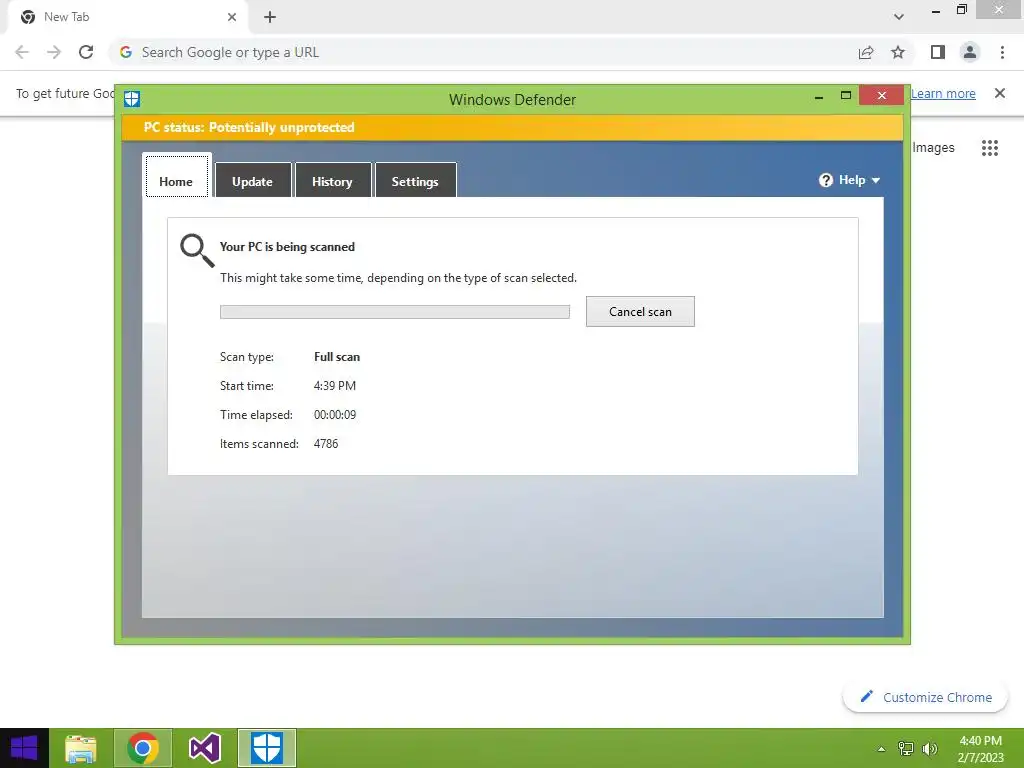Open the volume speaker tray icon
Viewport: 1024px width, 768px height.
coord(929,749)
